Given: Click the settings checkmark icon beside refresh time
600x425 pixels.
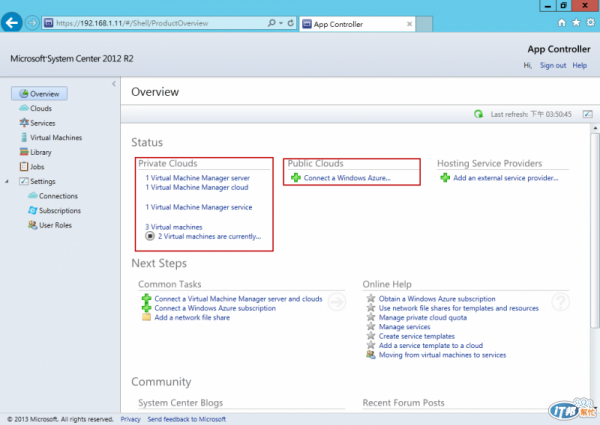Looking at the screenshot, I should tap(587, 114).
